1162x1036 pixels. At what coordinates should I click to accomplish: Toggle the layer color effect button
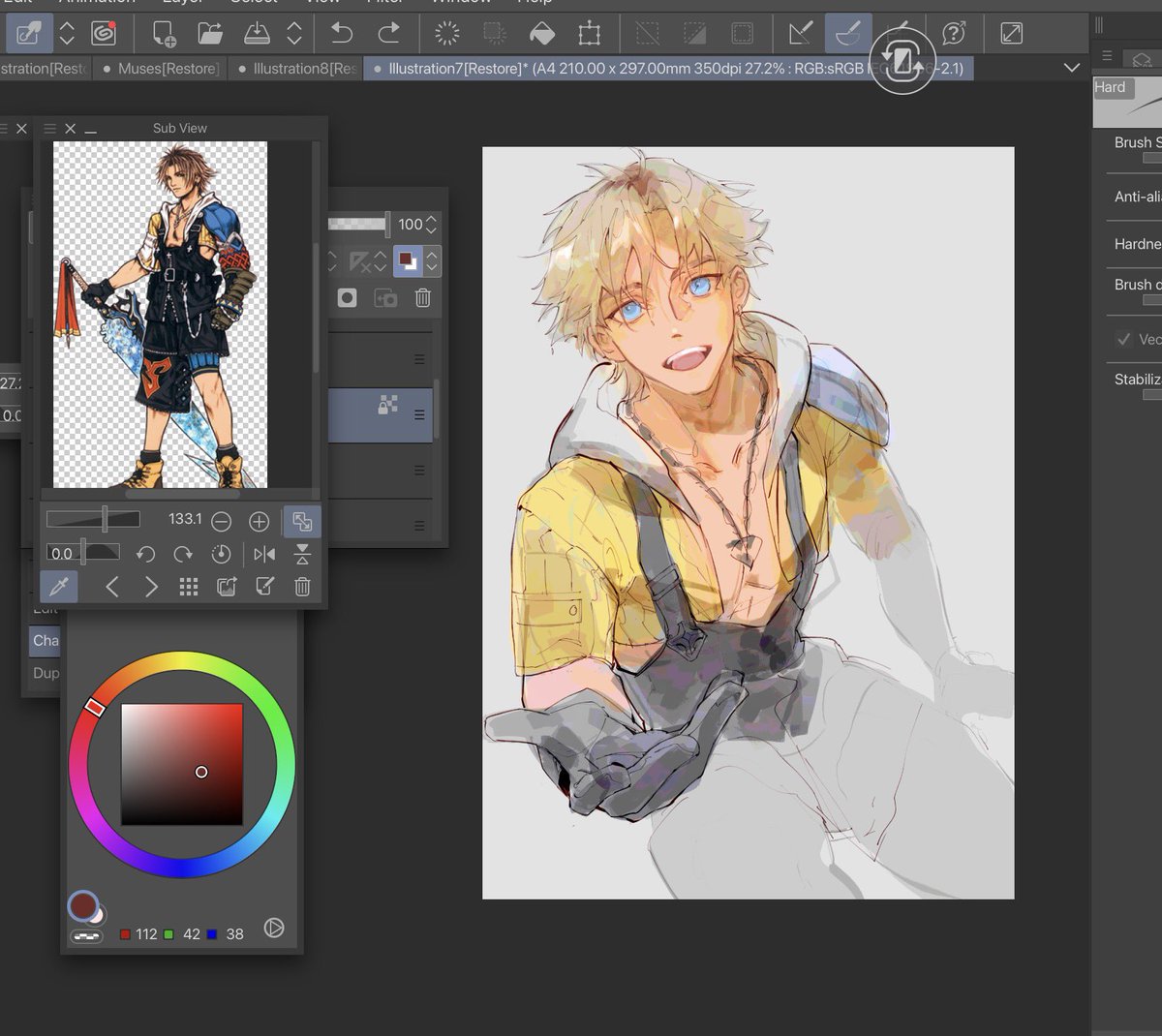[x=409, y=261]
